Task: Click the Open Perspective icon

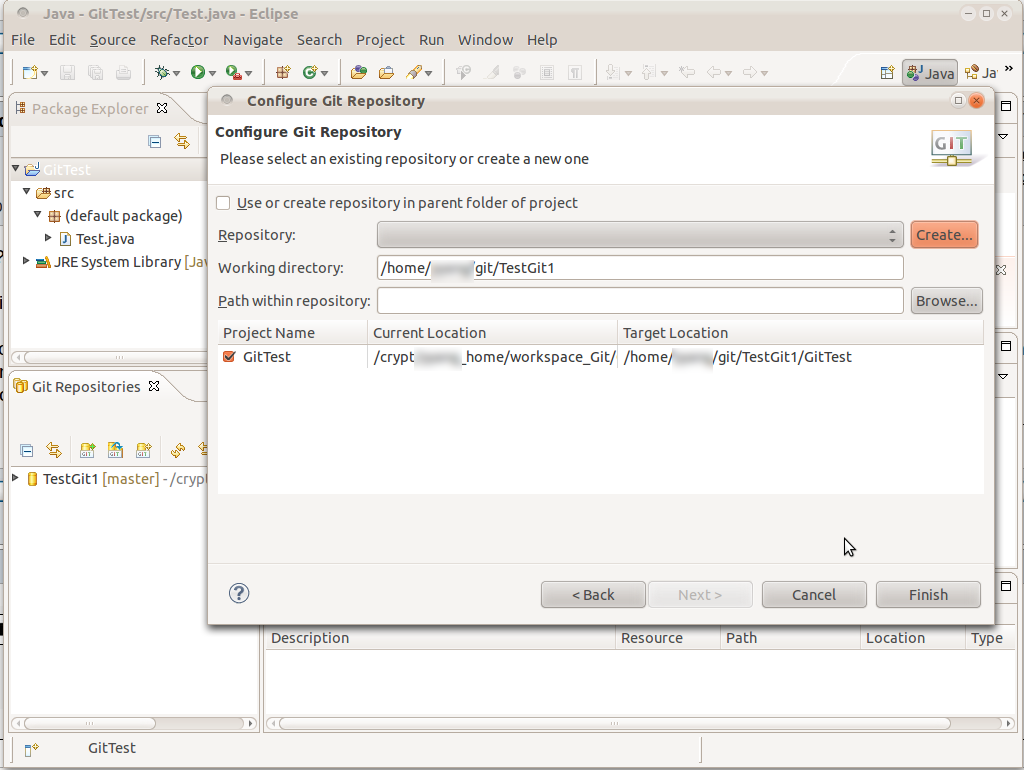Action: 887,72
